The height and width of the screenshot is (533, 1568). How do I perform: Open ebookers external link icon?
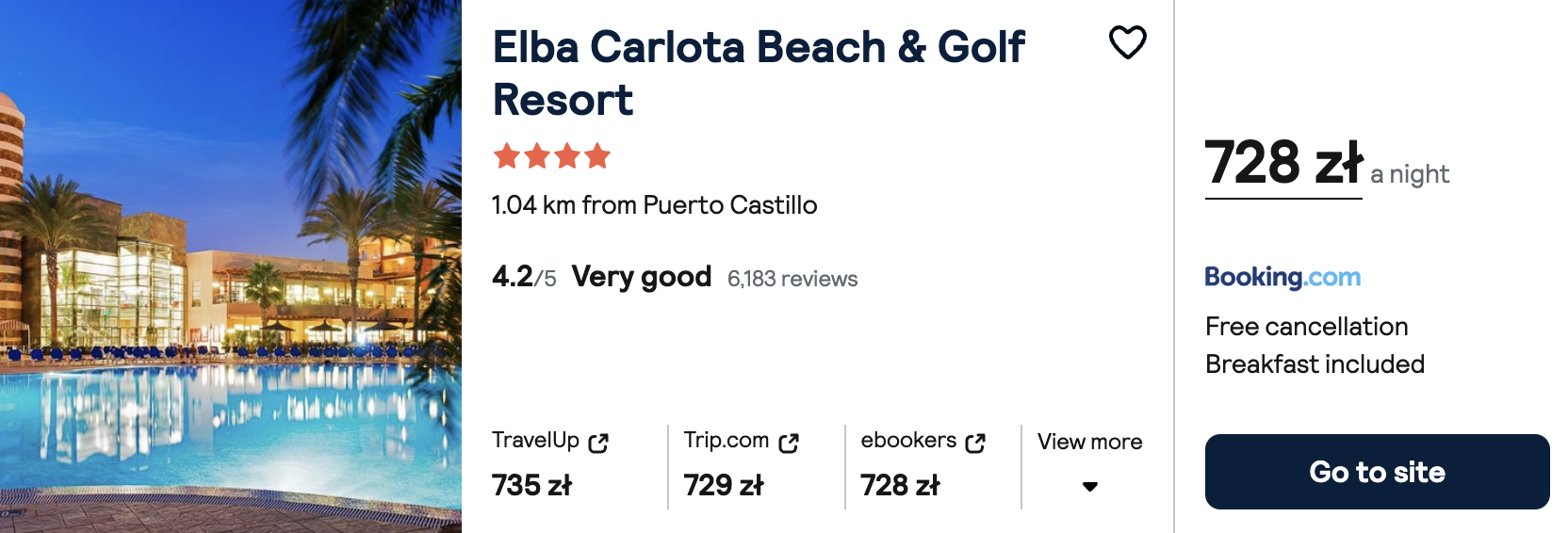975,443
